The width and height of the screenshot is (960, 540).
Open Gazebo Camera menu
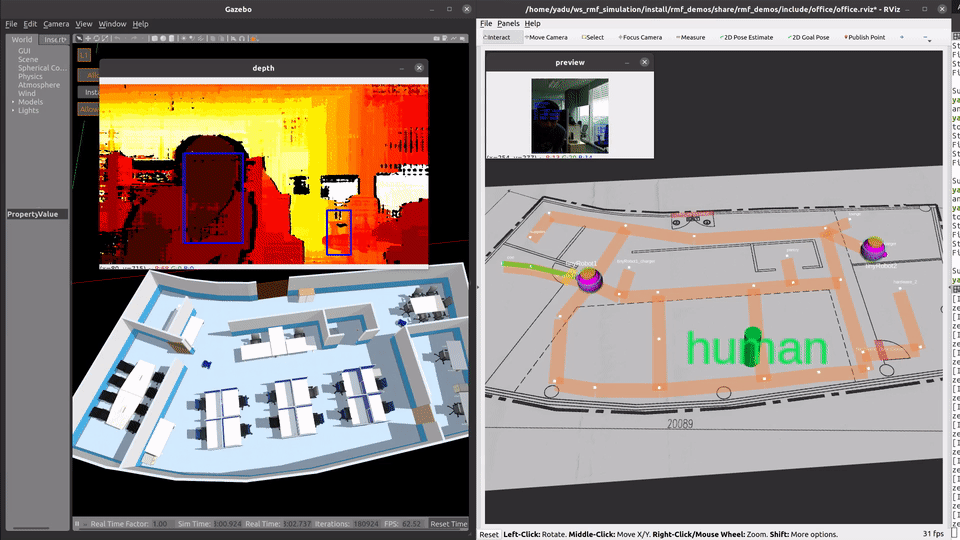(56, 24)
